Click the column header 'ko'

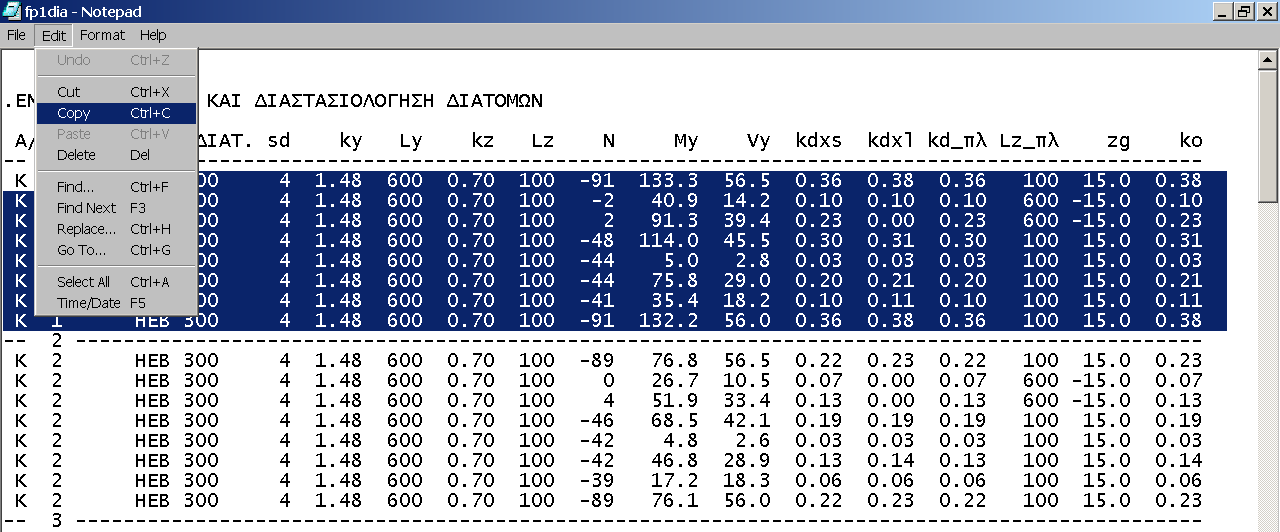pyautogui.click(x=1190, y=141)
